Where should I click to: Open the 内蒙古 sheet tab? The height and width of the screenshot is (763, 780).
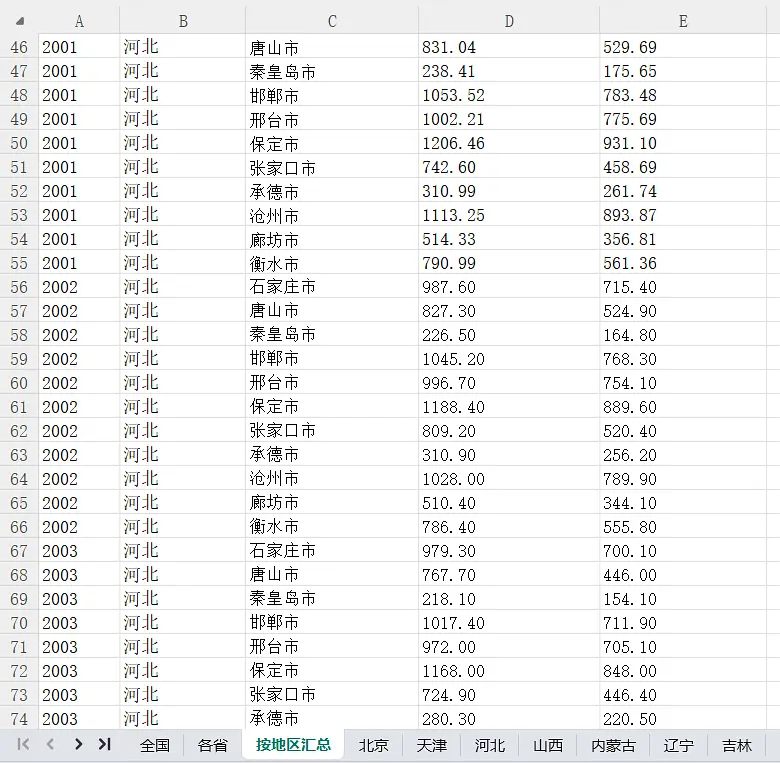click(x=613, y=745)
